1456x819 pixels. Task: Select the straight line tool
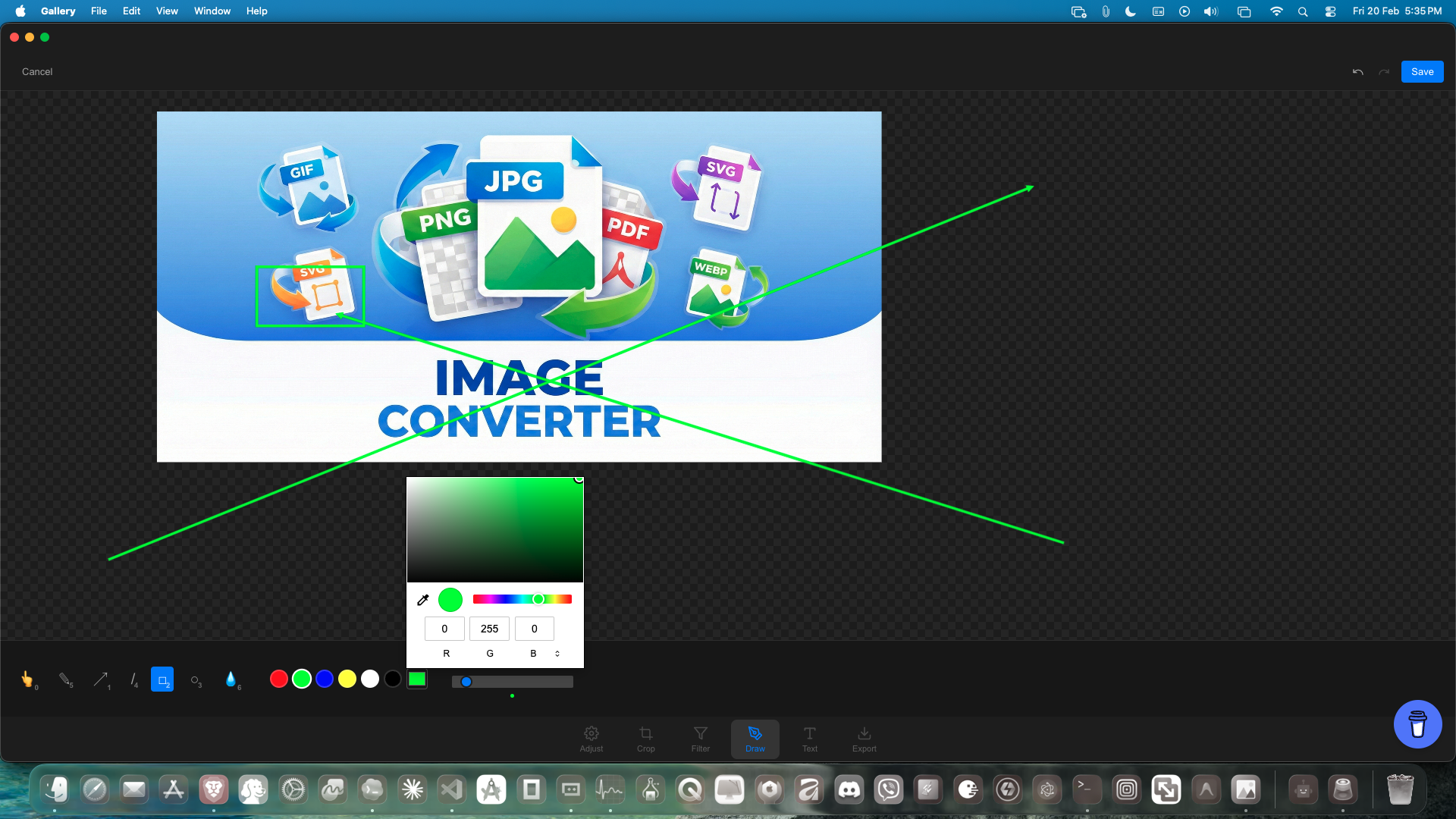click(x=133, y=679)
